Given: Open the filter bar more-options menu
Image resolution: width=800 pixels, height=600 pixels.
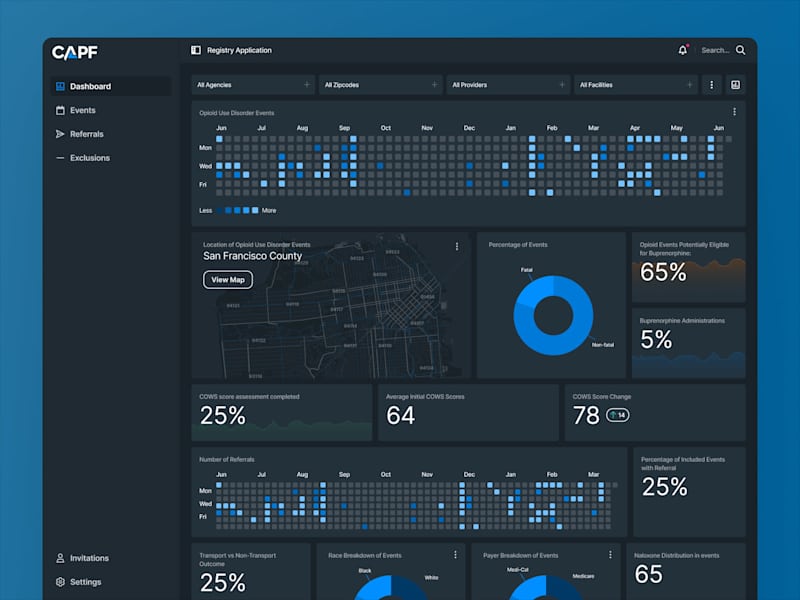Looking at the screenshot, I should coord(712,85).
